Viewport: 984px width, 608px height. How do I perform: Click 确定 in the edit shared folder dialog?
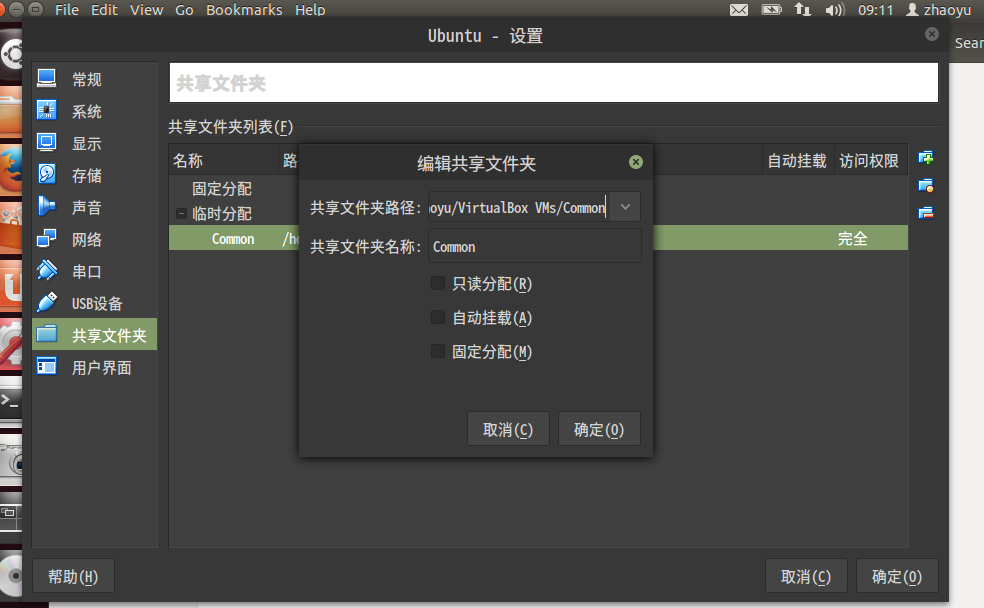(x=598, y=430)
